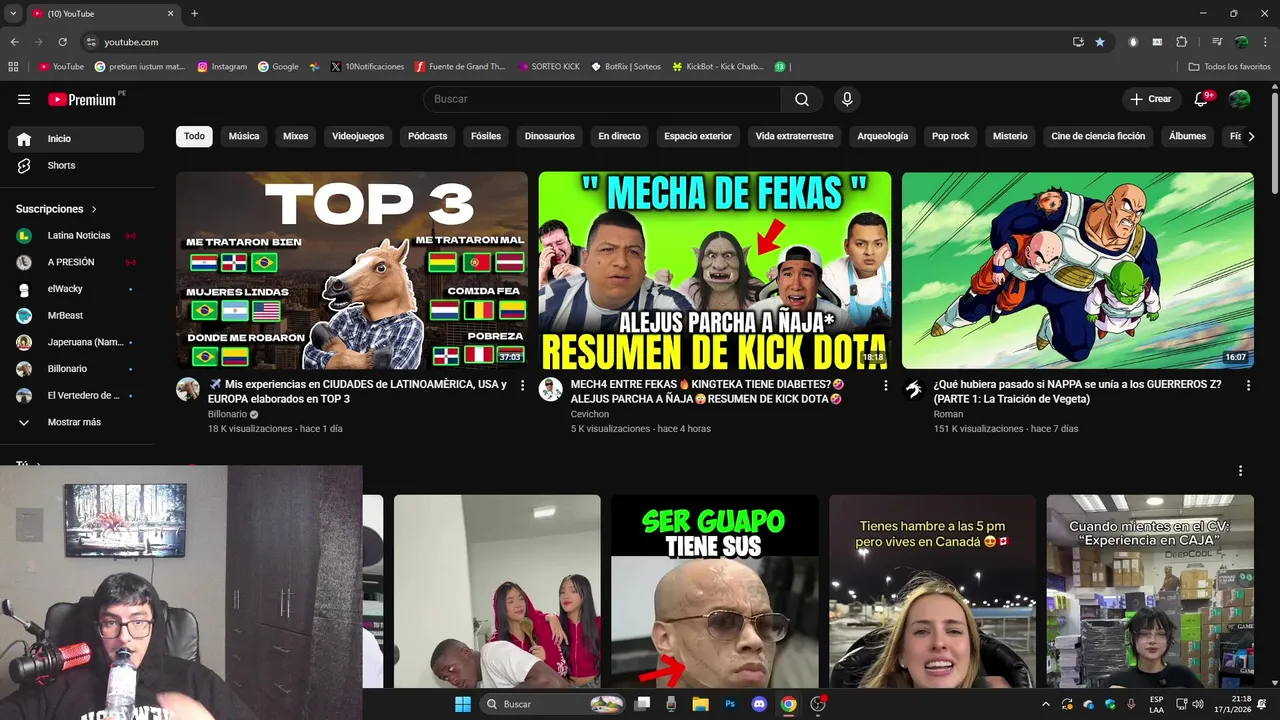
Task: Open File Explorer from the taskbar
Action: [x=700, y=704]
